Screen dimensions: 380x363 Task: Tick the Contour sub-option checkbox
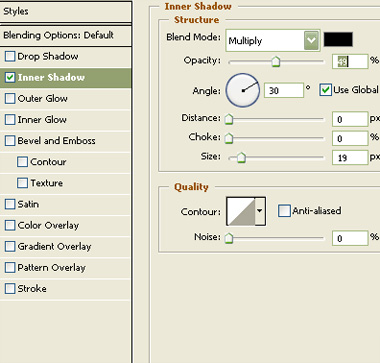[x=22, y=162]
